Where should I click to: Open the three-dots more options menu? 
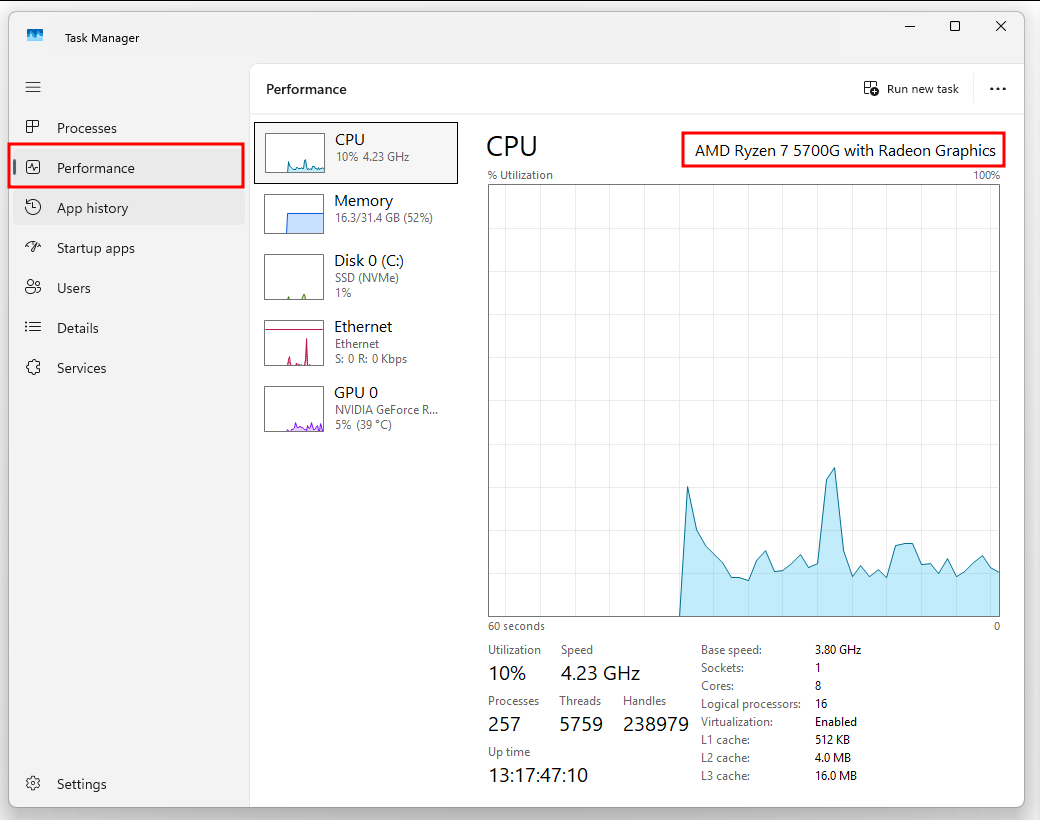click(998, 89)
